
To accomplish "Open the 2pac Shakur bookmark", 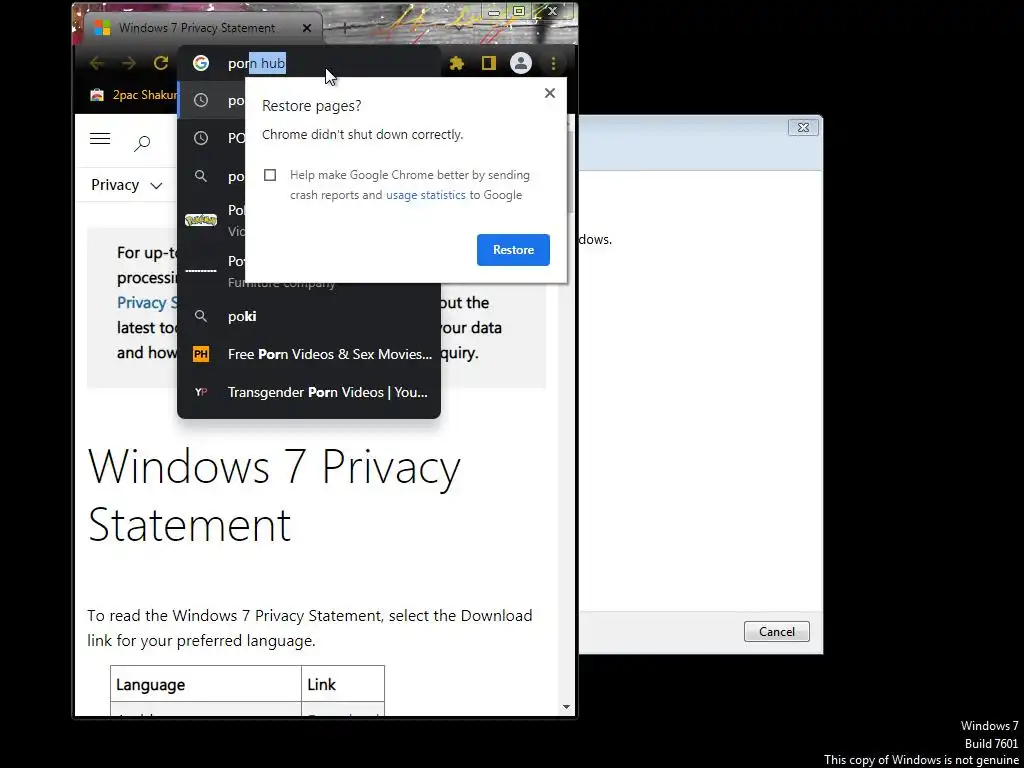I will pos(134,95).
